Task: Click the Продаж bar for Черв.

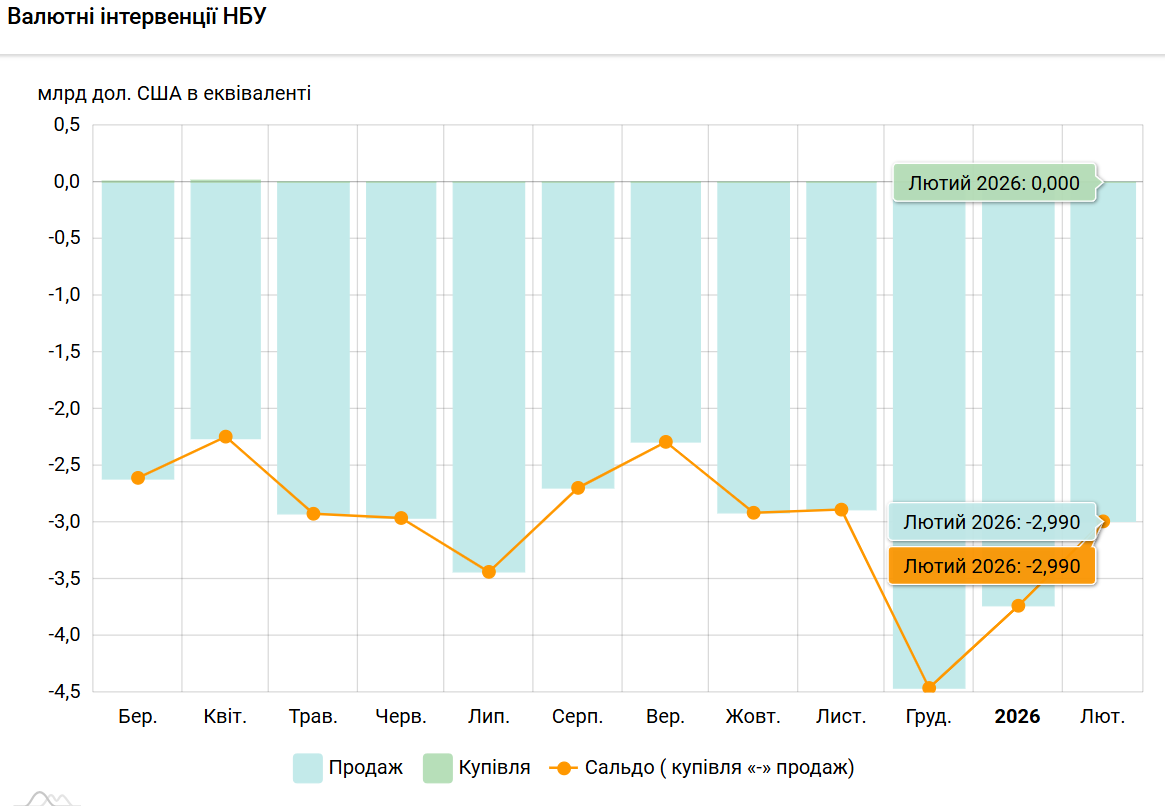Action: click(x=401, y=350)
